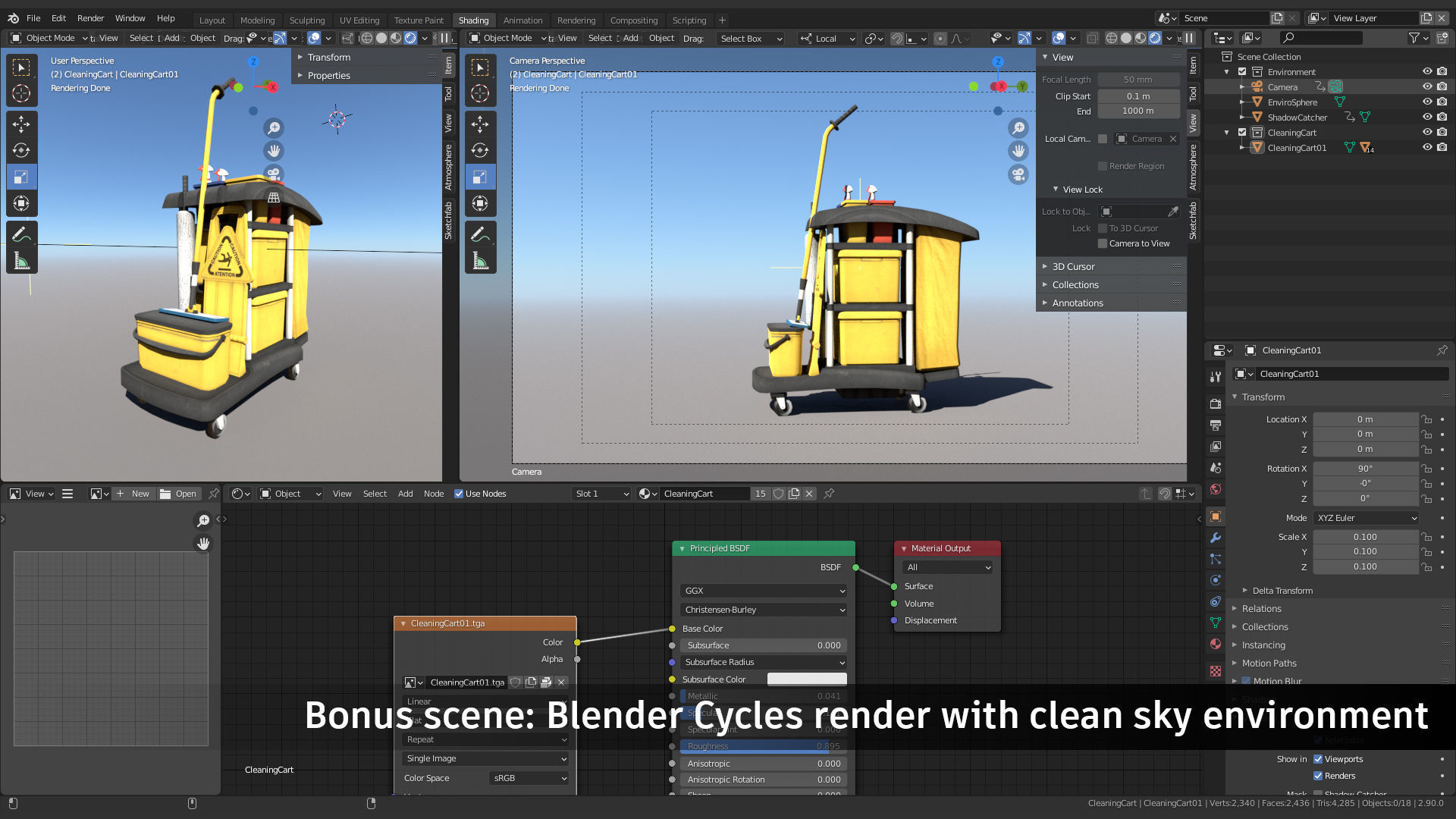Click the Clip Start value field

pyautogui.click(x=1138, y=96)
